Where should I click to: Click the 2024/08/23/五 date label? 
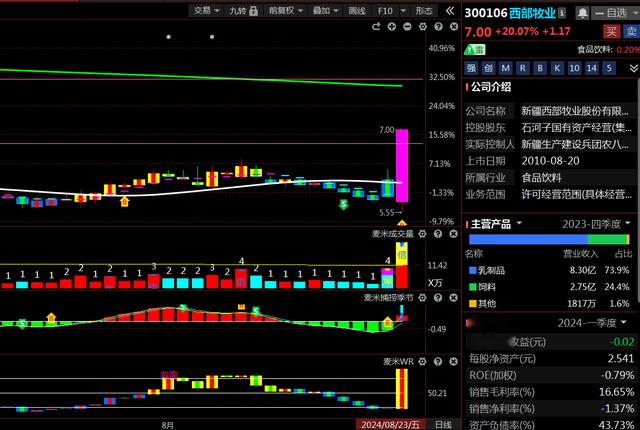pos(390,425)
